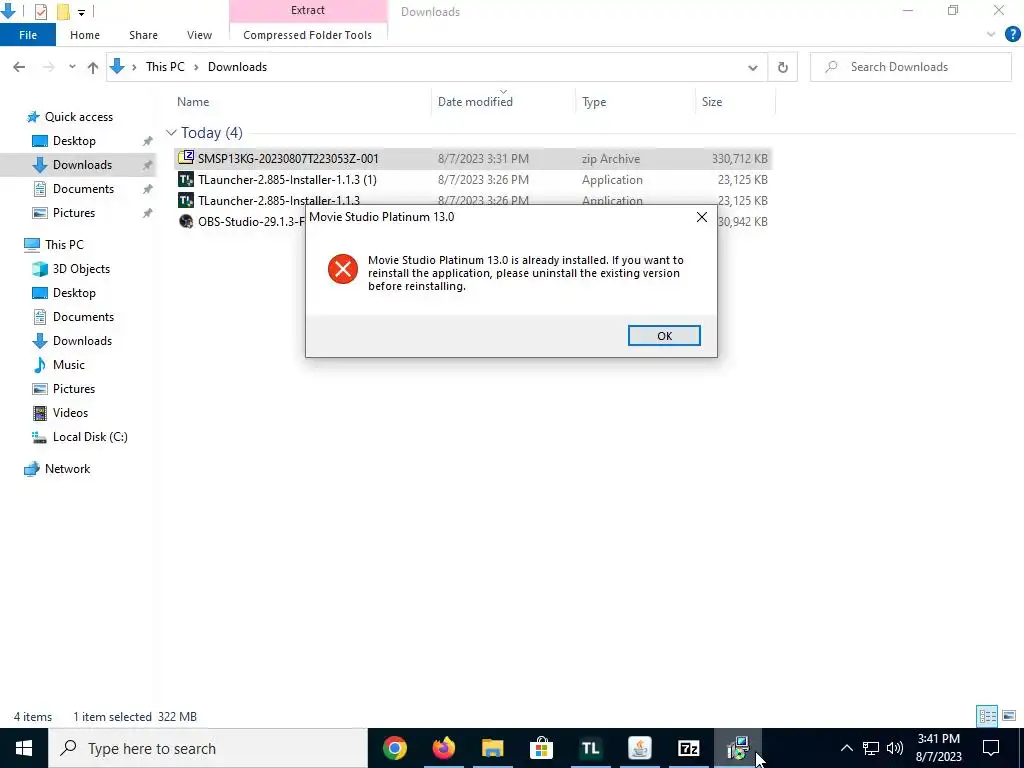The height and width of the screenshot is (768, 1024).
Task: Open Documents under This PC
Action: tap(83, 317)
